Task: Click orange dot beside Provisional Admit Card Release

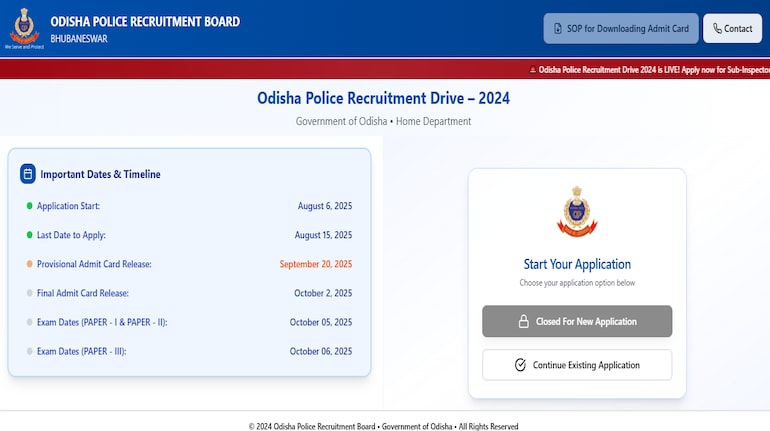Action: click(29, 264)
